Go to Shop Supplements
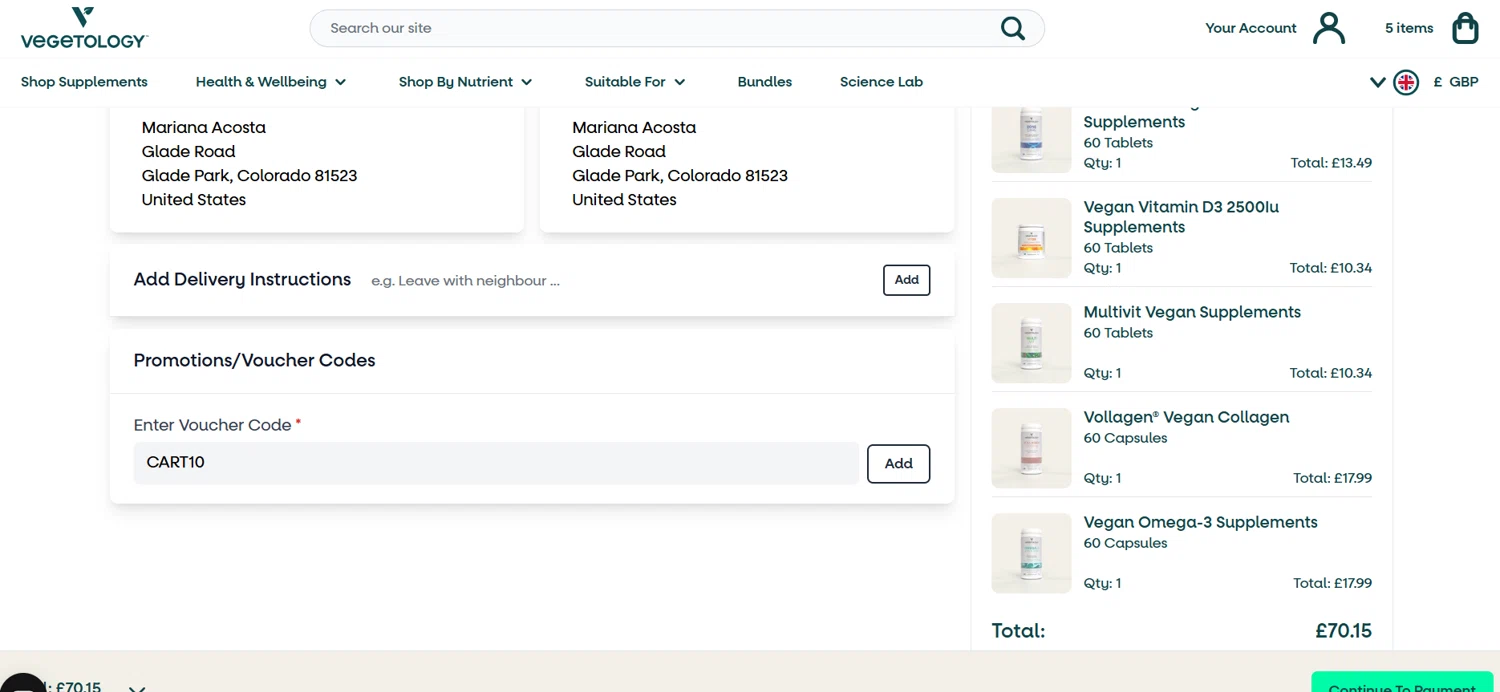 (x=84, y=82)
